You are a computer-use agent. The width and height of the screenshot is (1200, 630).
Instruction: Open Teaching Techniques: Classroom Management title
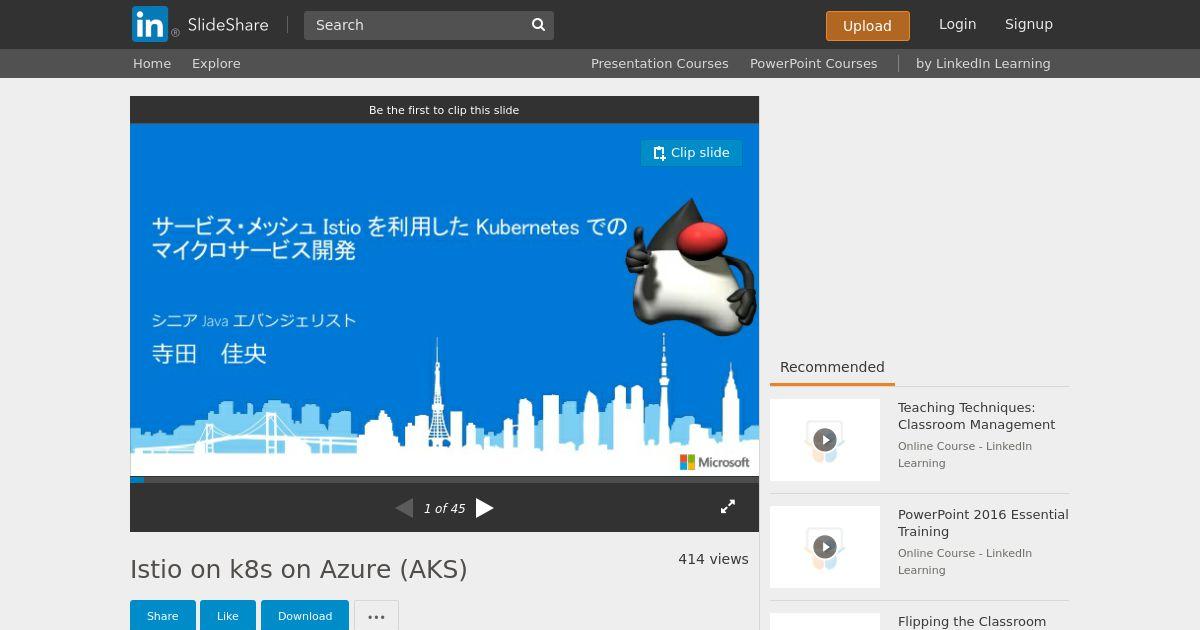[976, 416]
